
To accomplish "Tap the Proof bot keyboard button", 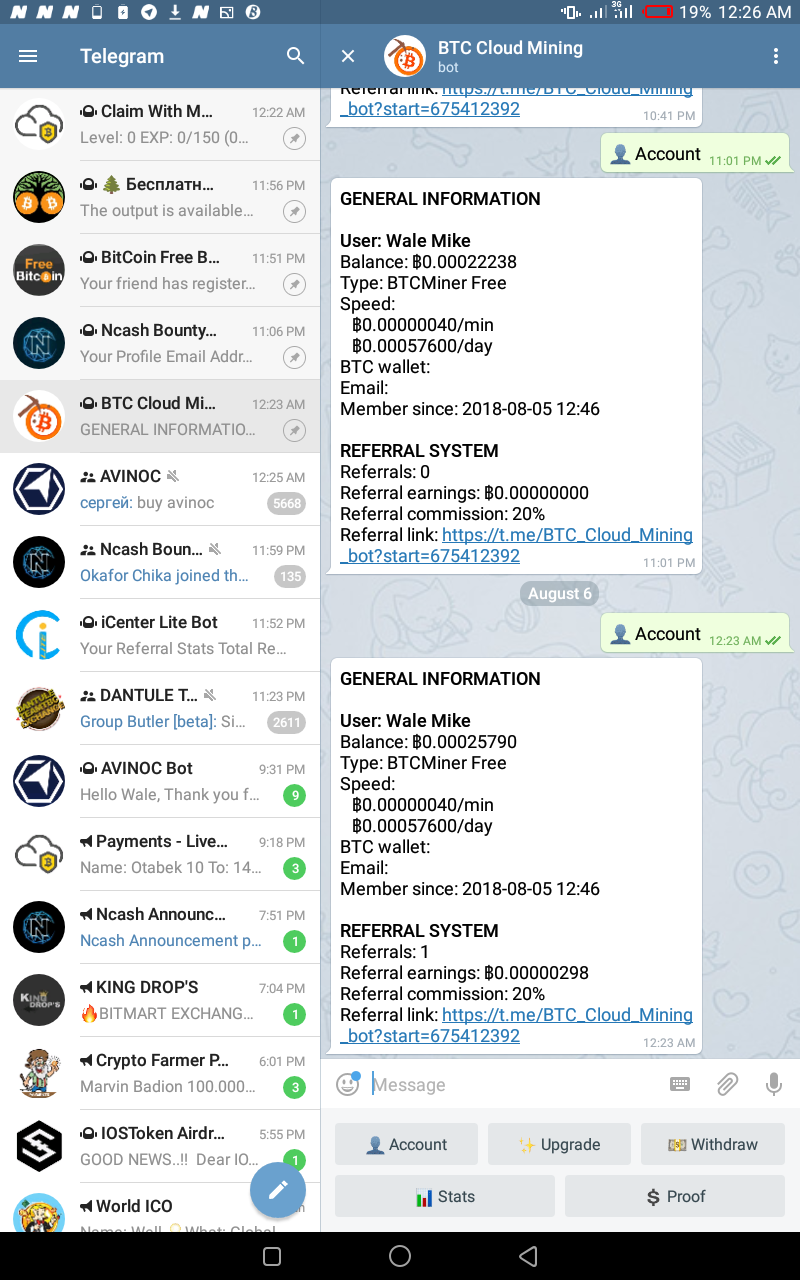I will pyautogui.click(x=675, y=1196).
